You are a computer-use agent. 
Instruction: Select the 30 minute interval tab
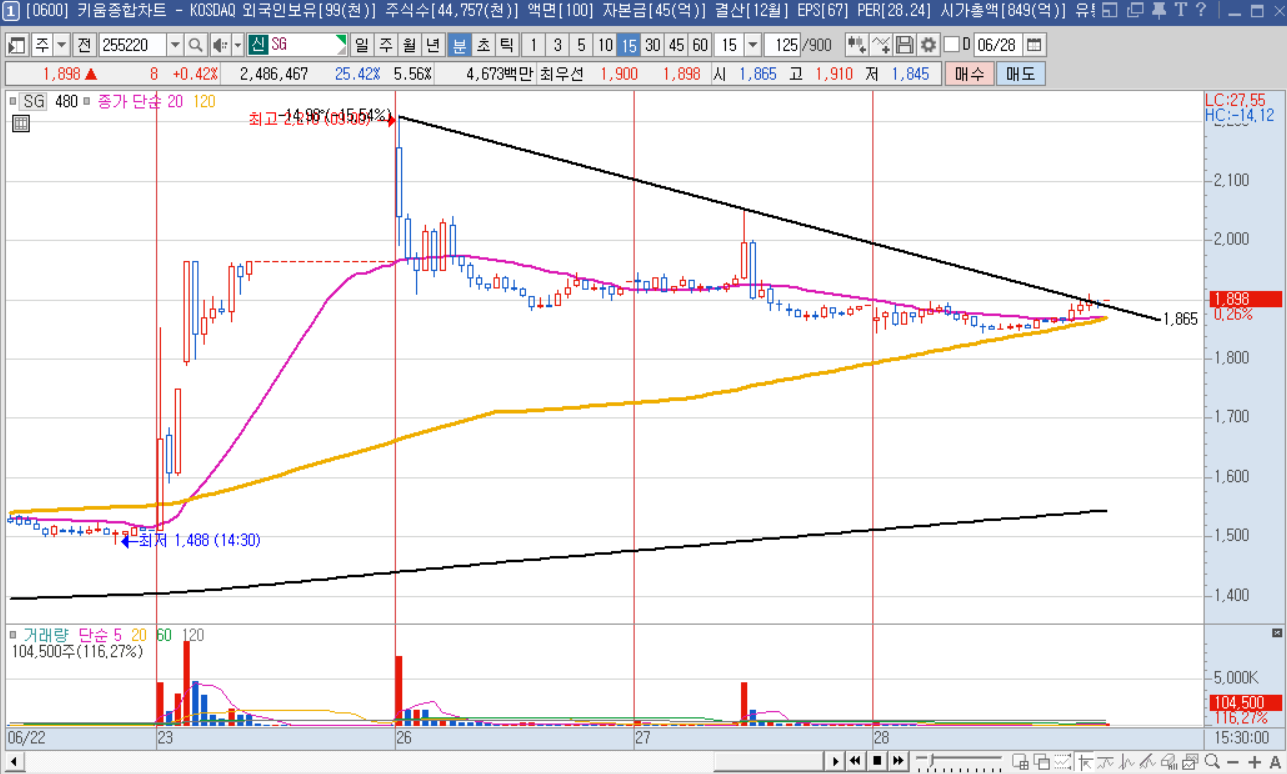tap(652, 46)
